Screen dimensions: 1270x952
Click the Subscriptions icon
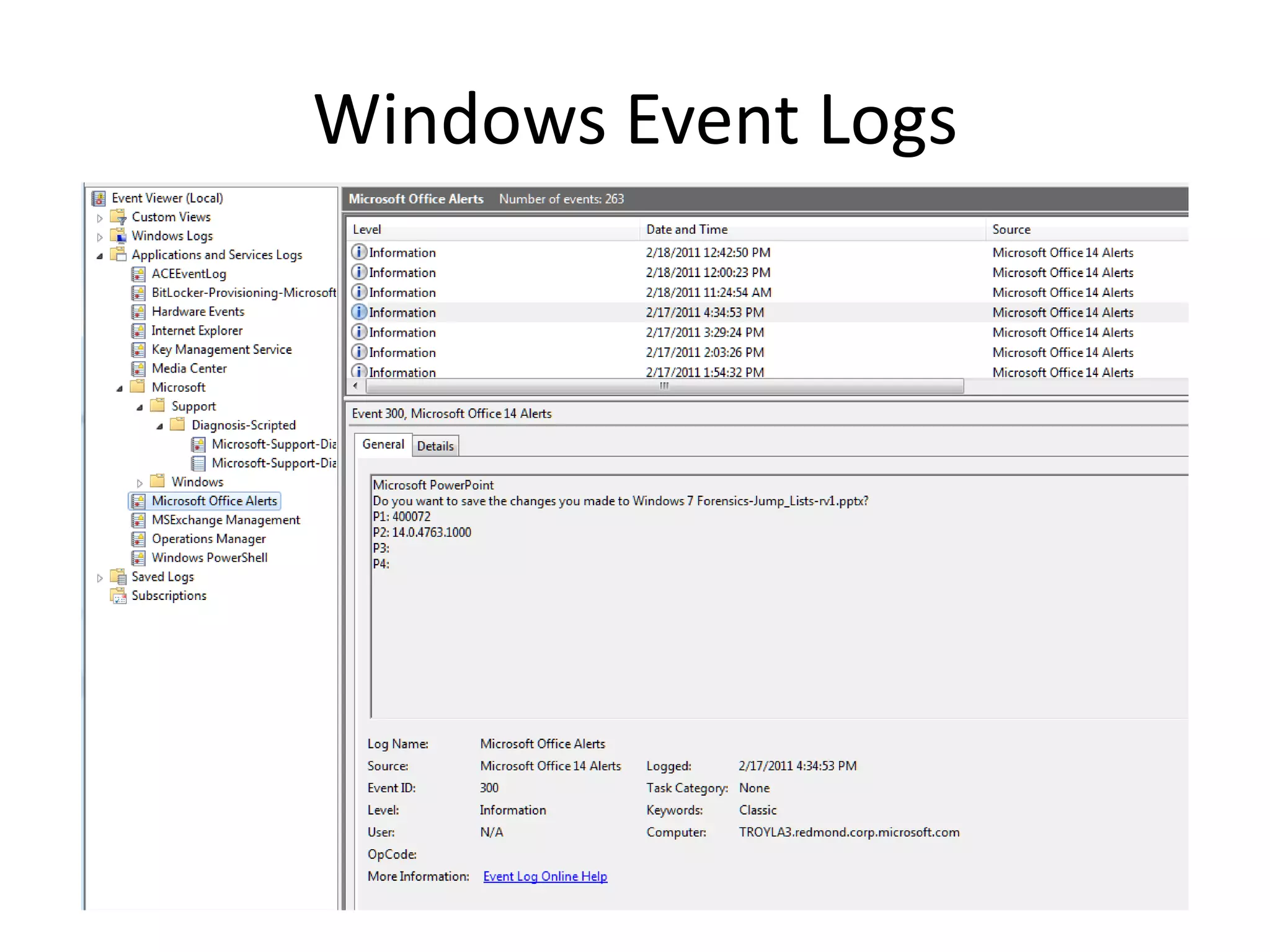point(118,596)
